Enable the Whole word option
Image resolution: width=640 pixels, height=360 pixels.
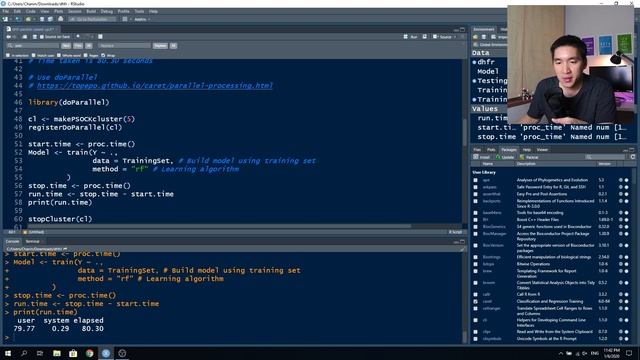59,55
